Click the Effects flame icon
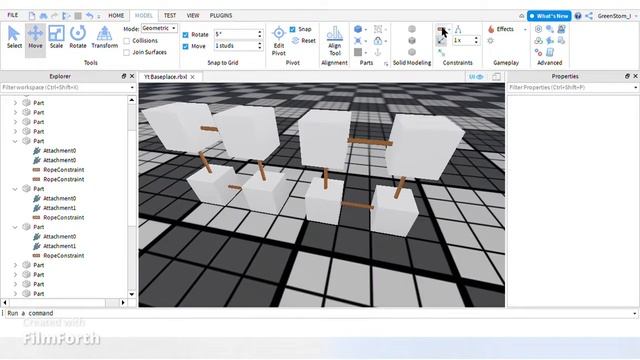The height and width of the screenshot is (360, 640). 491,29
